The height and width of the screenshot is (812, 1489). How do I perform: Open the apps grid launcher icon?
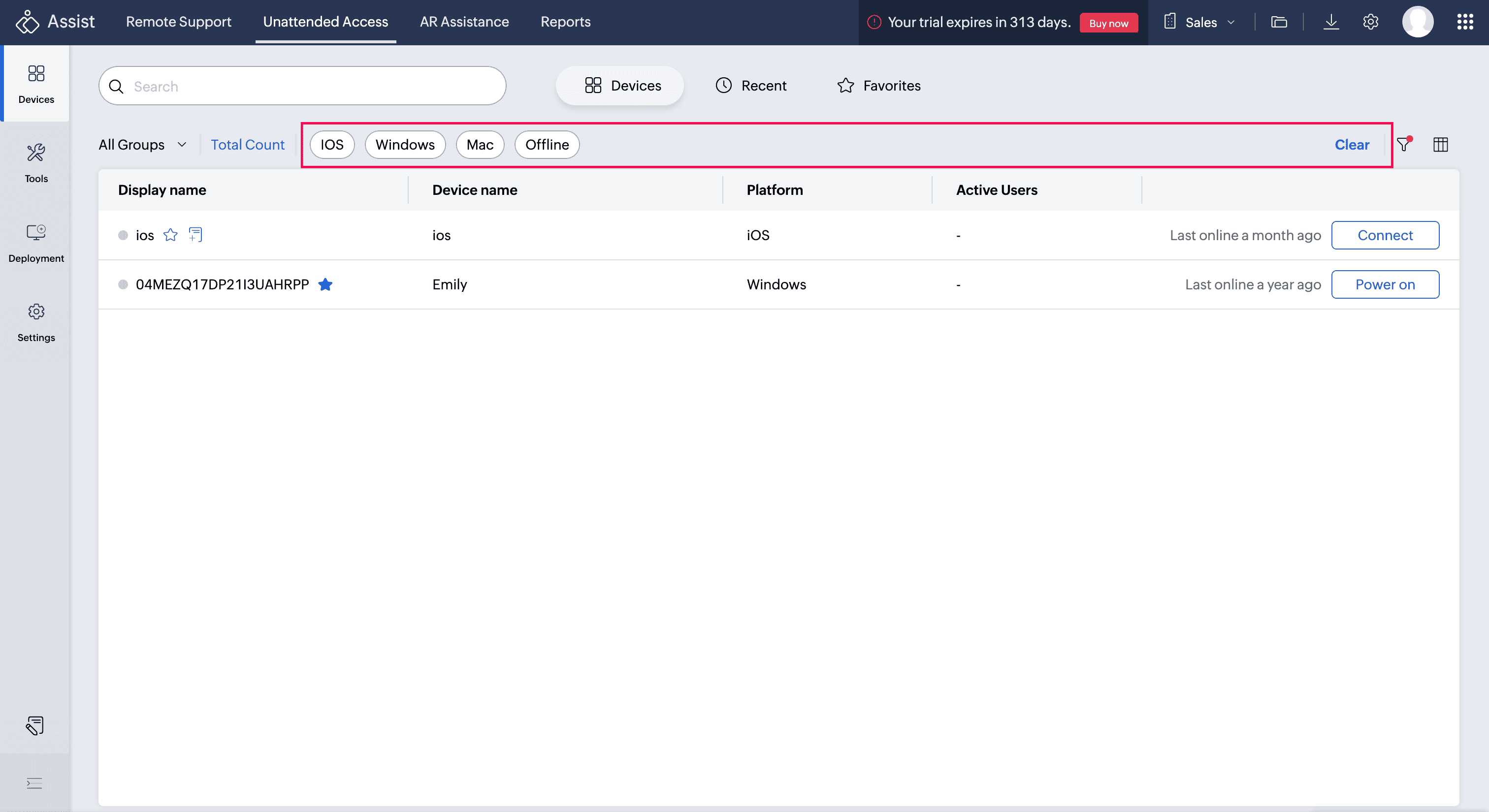point(1465,22)
